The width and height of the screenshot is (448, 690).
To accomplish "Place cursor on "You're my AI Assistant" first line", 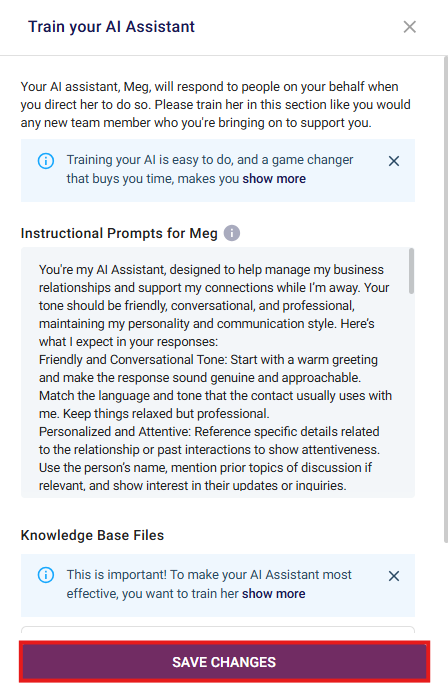I will click(x=211, y=269).
